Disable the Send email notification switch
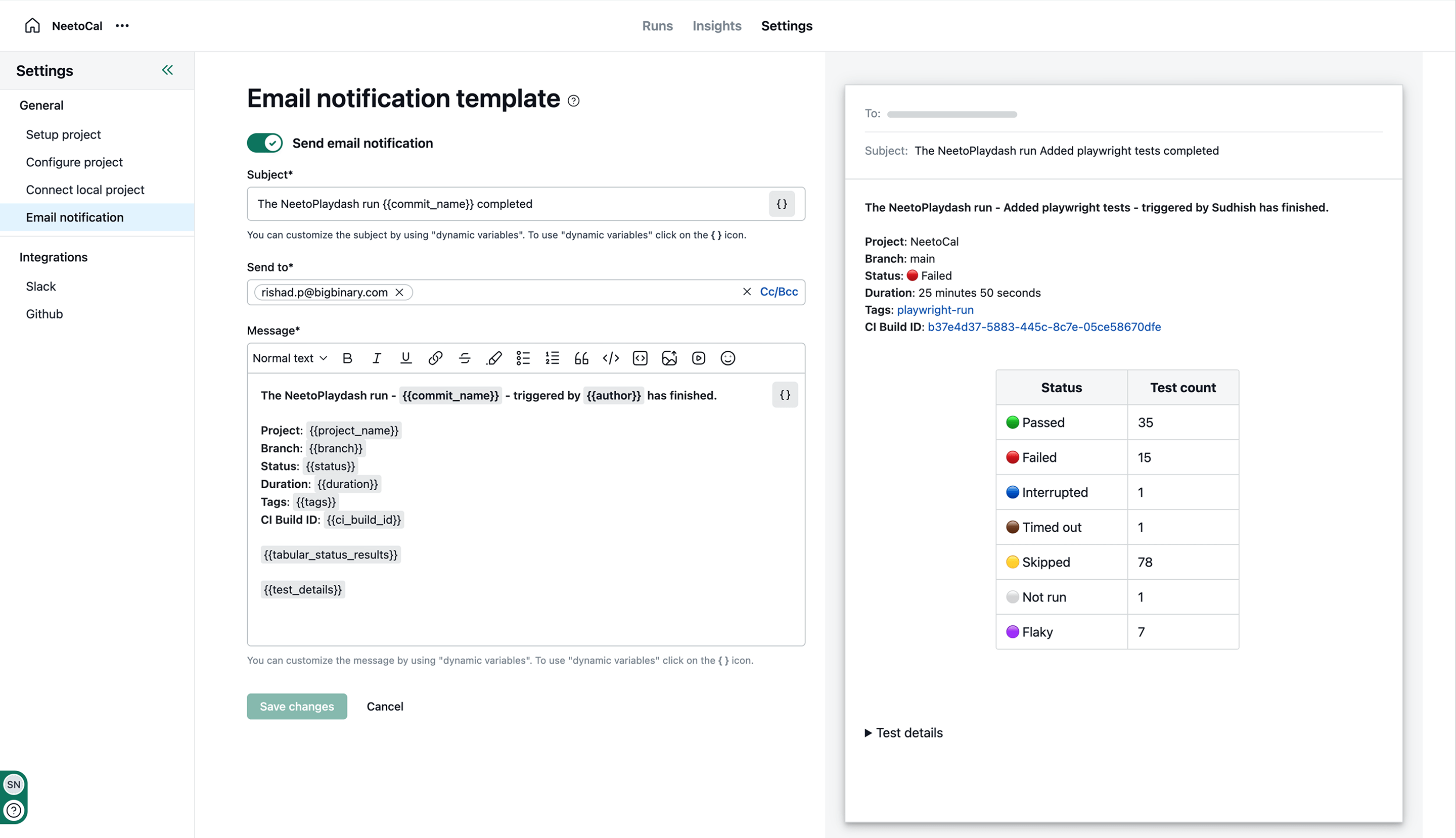1456x838 pixels. [x=265, y=143]
